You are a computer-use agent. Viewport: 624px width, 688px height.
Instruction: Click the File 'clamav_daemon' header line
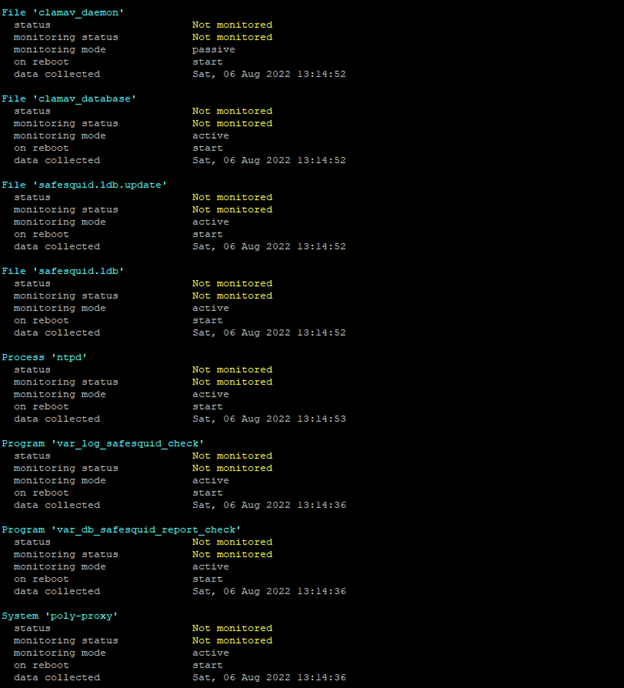coord(63,12)
